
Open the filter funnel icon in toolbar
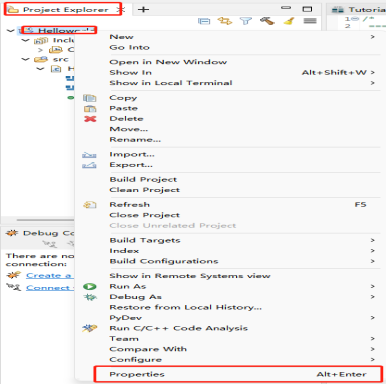click(246, 21)
